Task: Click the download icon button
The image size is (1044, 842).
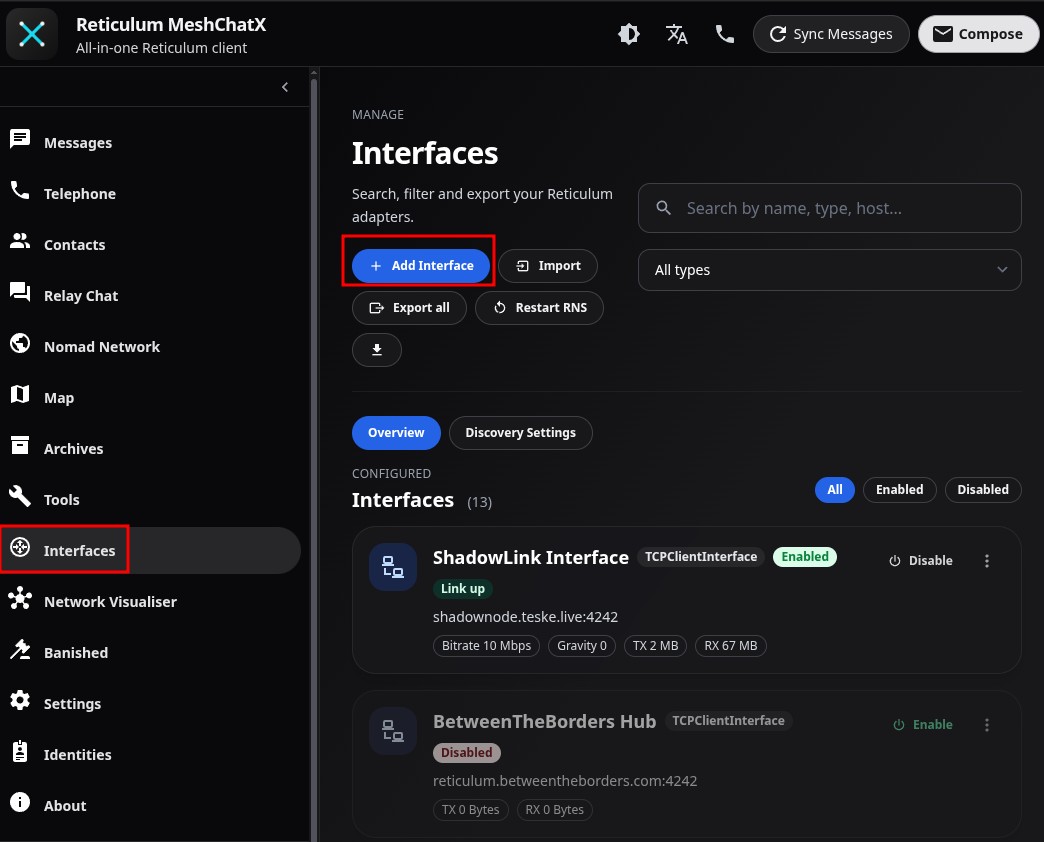Action: (377, 349)
